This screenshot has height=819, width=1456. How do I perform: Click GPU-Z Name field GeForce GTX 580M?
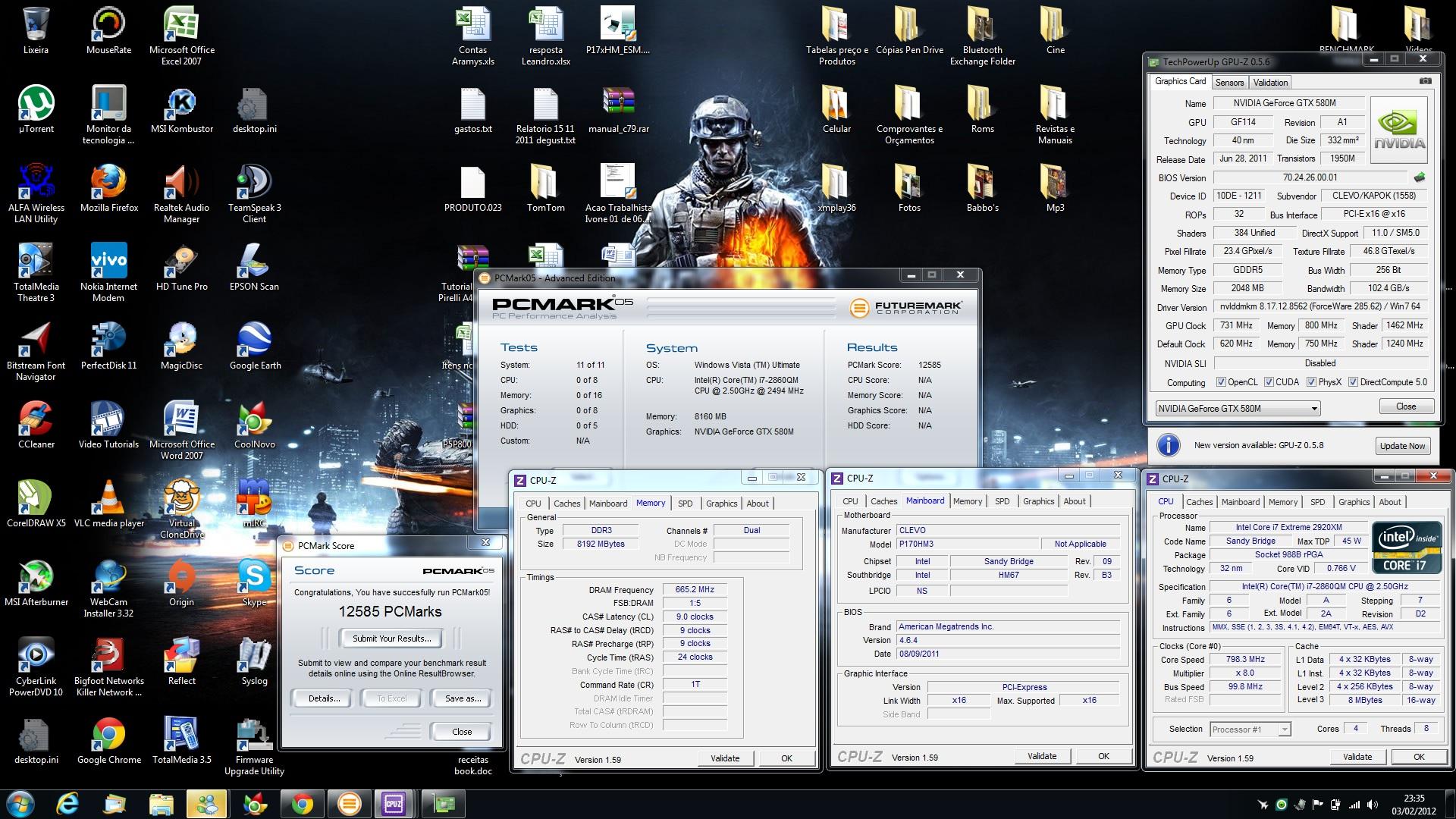tap(1288, 103)
